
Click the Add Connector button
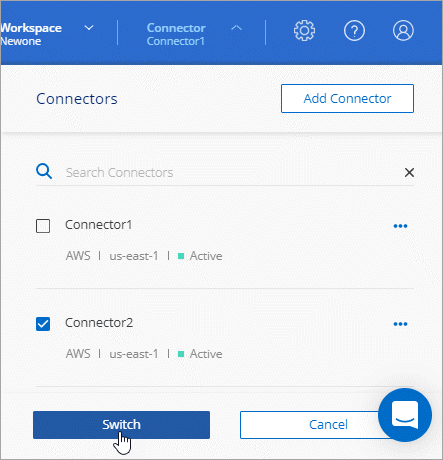(347, 98)
